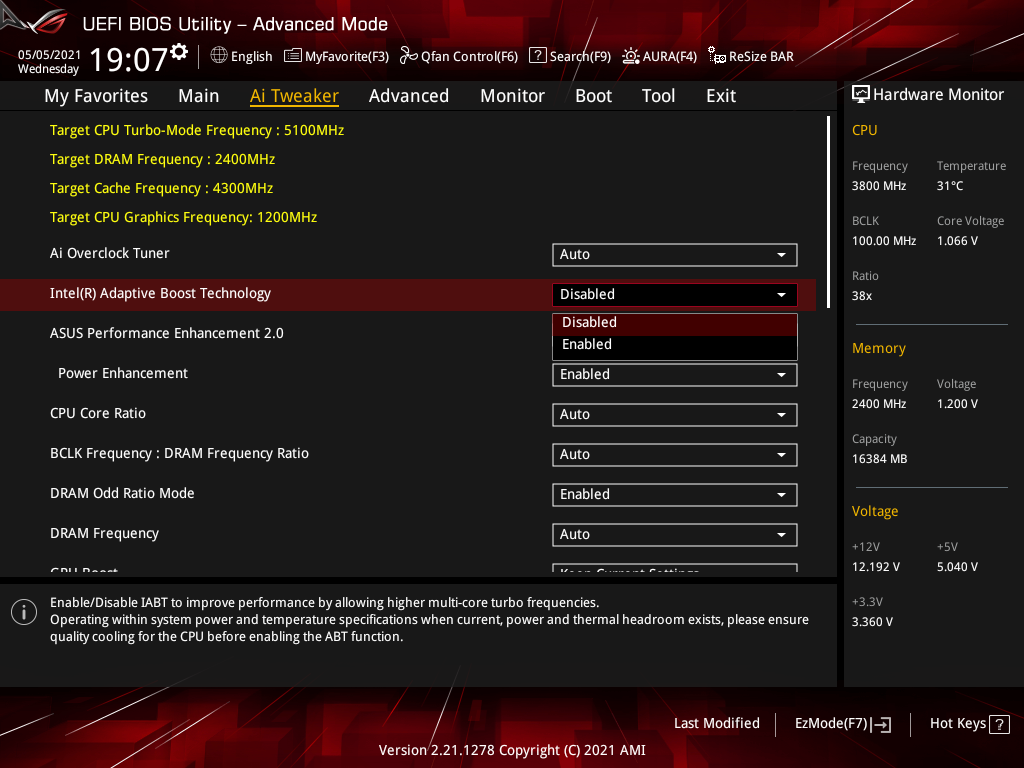Open DRAM Frequency dropdown
The image size is (1024, 768).
(675, 535)
